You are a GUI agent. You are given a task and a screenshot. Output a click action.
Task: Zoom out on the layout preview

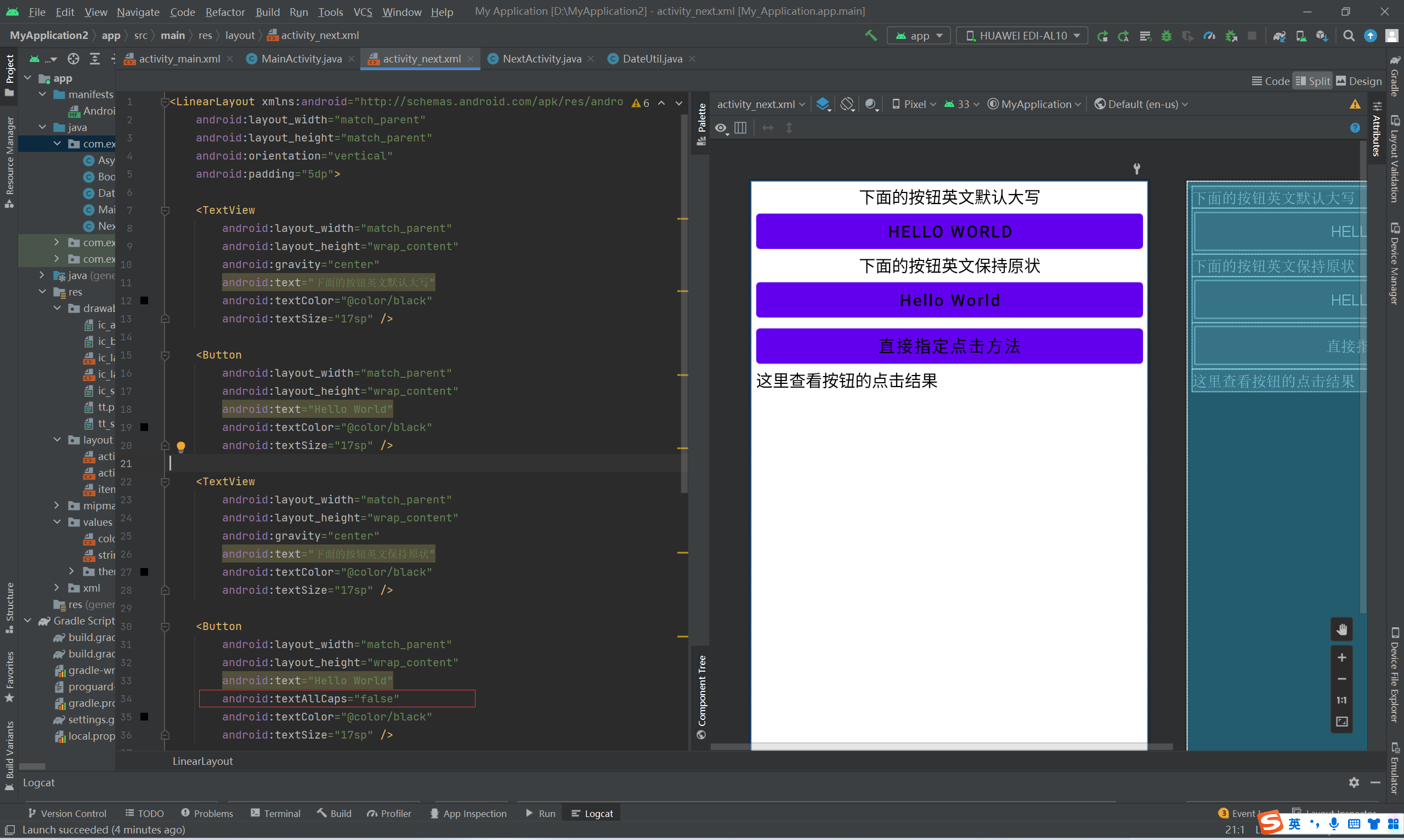point(1341,679)
